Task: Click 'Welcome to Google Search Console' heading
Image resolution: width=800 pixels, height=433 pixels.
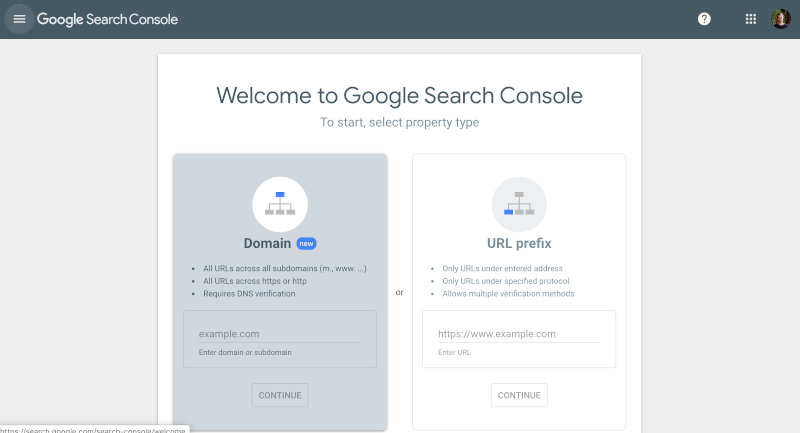Action: (x=399, y=96)
